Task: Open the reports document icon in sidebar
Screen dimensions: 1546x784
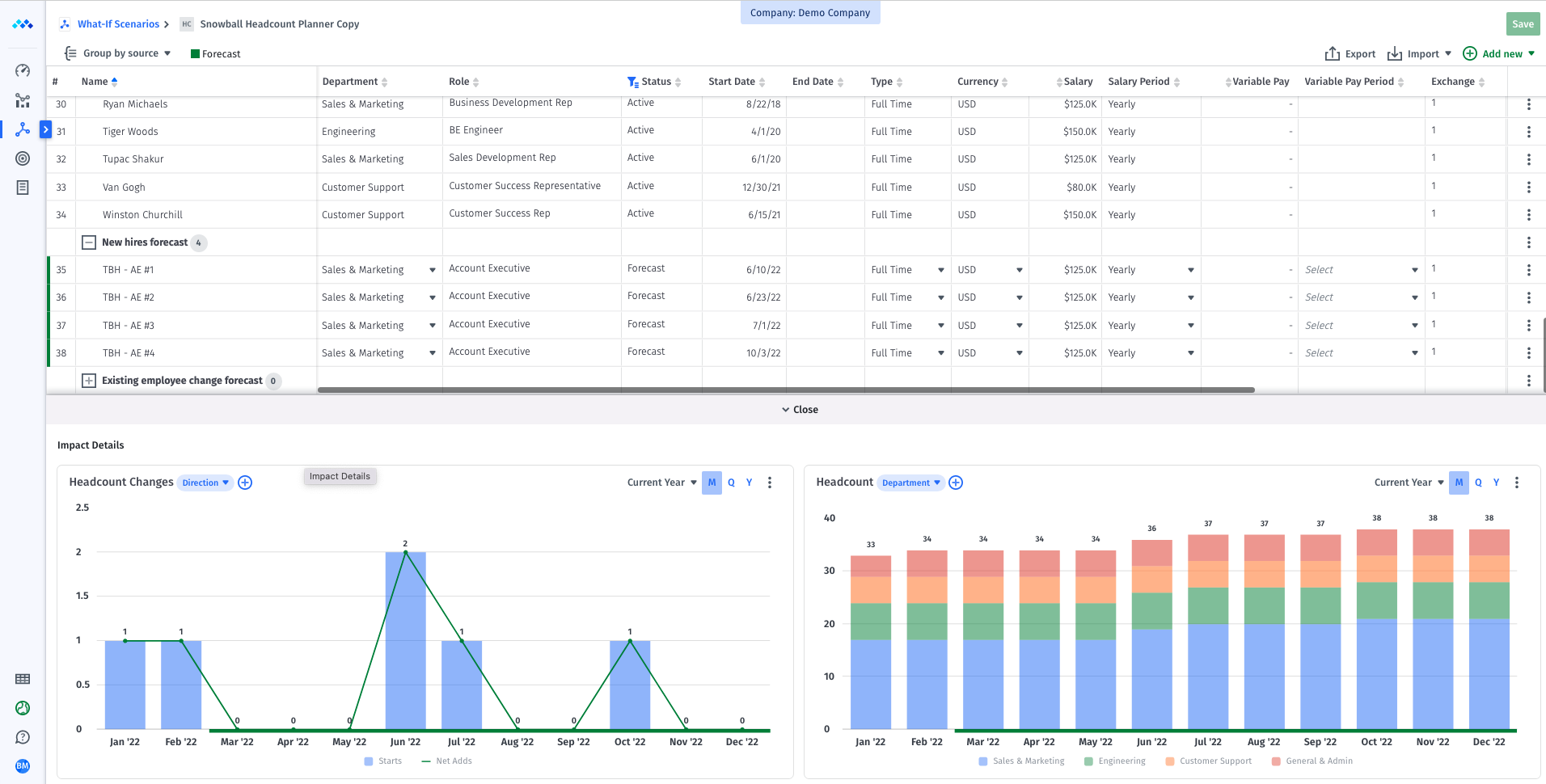Action: click(23, 188)
